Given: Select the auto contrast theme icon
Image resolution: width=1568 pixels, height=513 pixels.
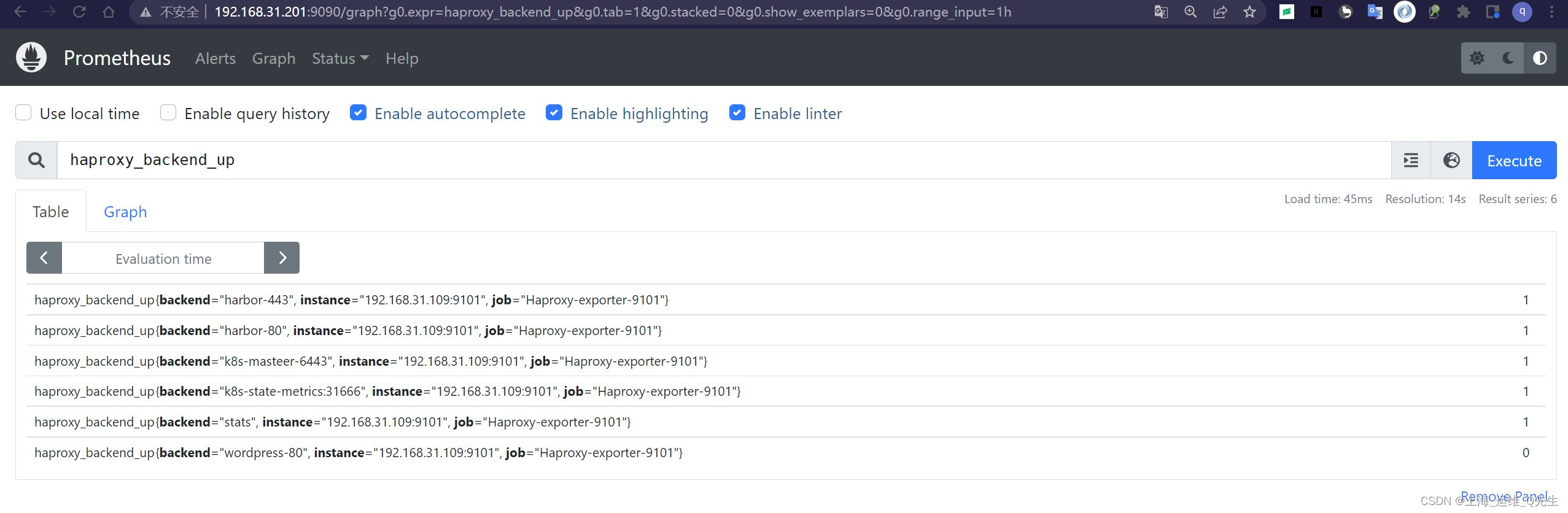Looking at the screenshot, I should tap(1540, 58).
